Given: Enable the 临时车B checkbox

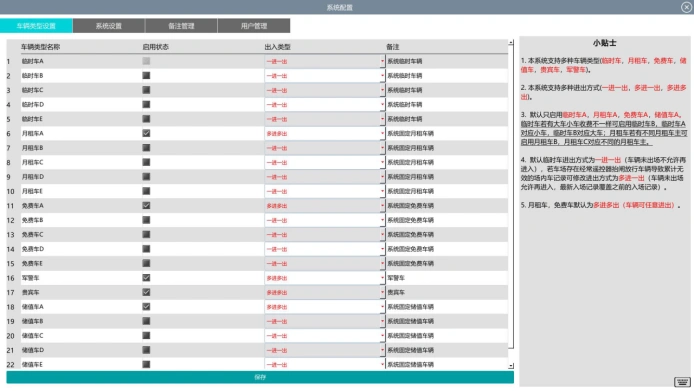Looking at the screenshot, I should pyautogui.click(x=146, y=76).
